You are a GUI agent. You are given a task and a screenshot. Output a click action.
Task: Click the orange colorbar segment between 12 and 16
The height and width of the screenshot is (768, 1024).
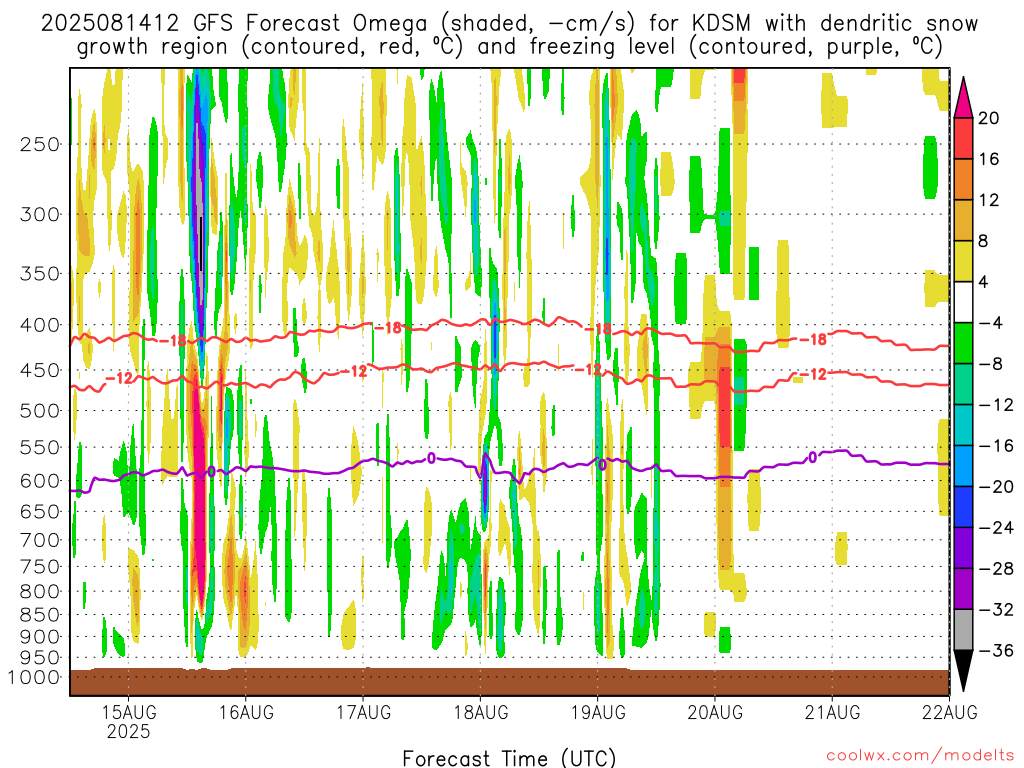coord(963,180)
